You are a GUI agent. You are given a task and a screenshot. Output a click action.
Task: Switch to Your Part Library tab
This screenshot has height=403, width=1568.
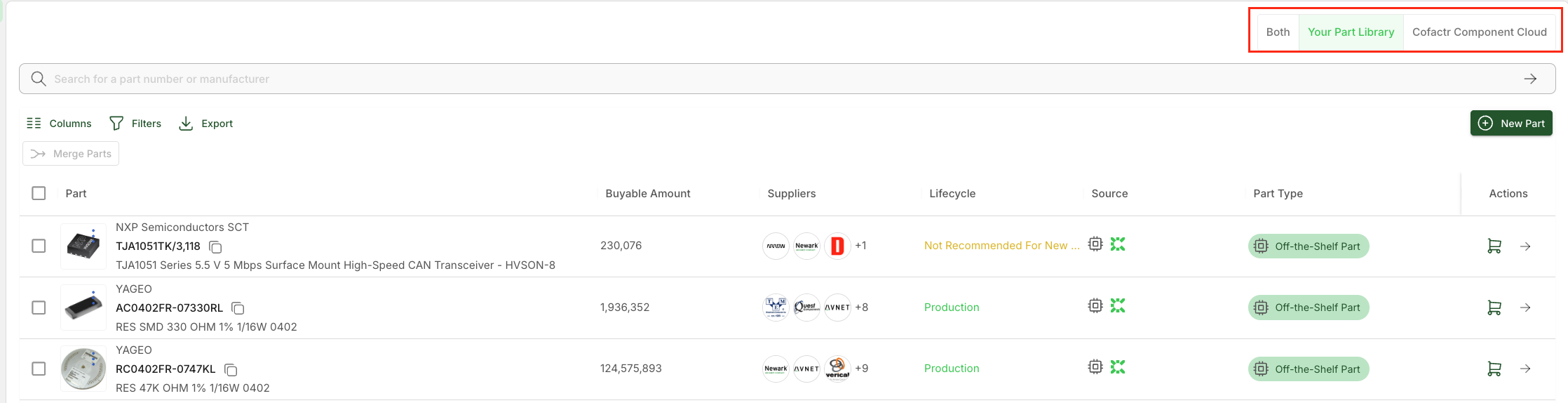(1351, 32)
